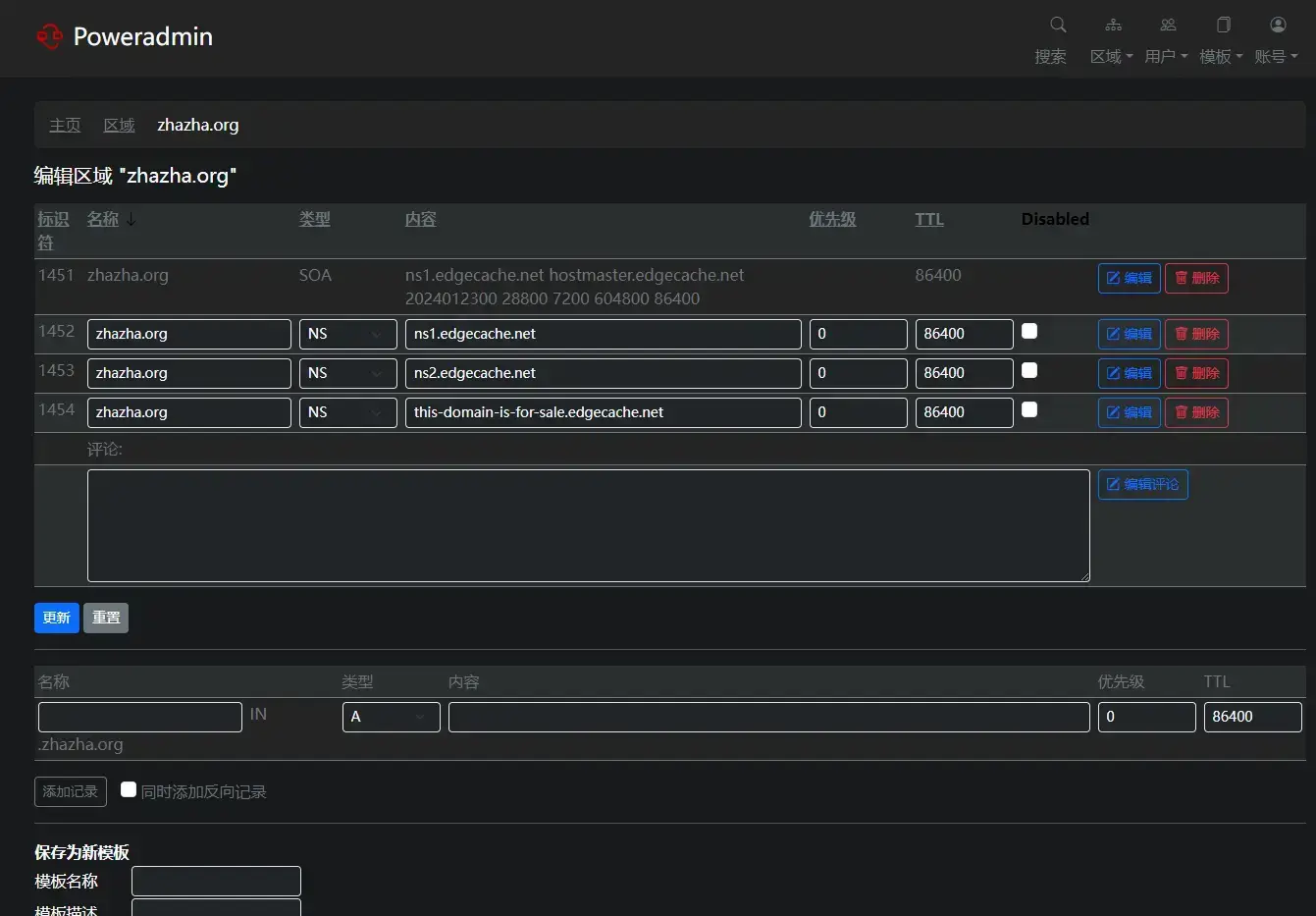Edit record 1454 this-domain-is-for-sale

(1130, 412)
